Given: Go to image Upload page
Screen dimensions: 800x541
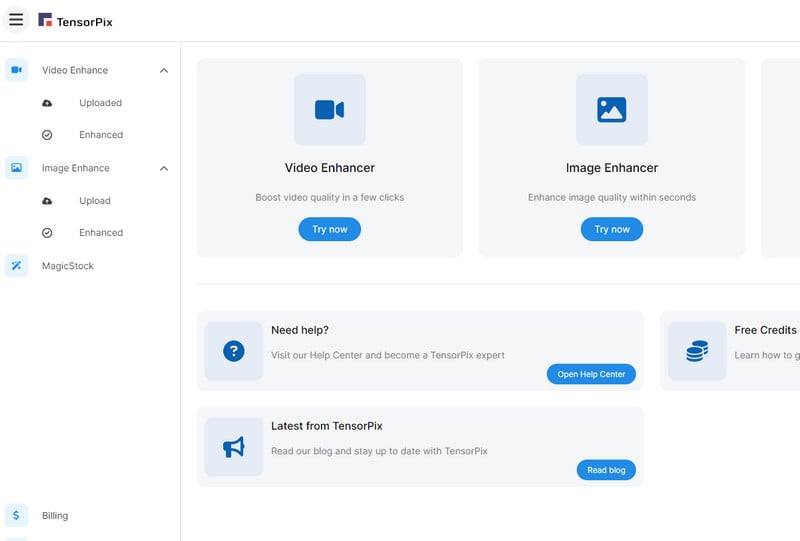Looking at the screenshot, I should [x=95, y=201].
